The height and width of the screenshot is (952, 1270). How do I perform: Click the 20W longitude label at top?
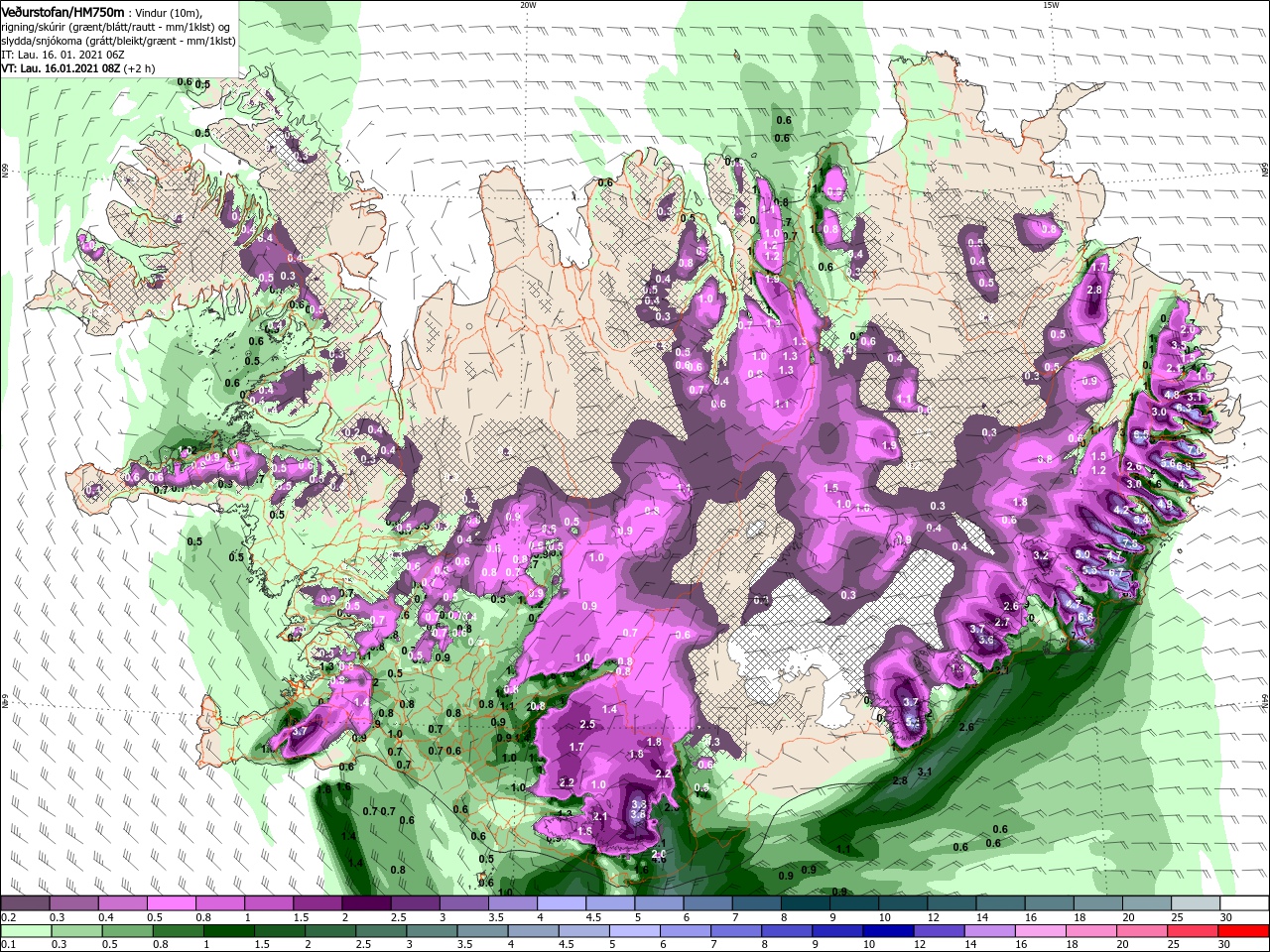pyautogui.click(x=528, y=5)
